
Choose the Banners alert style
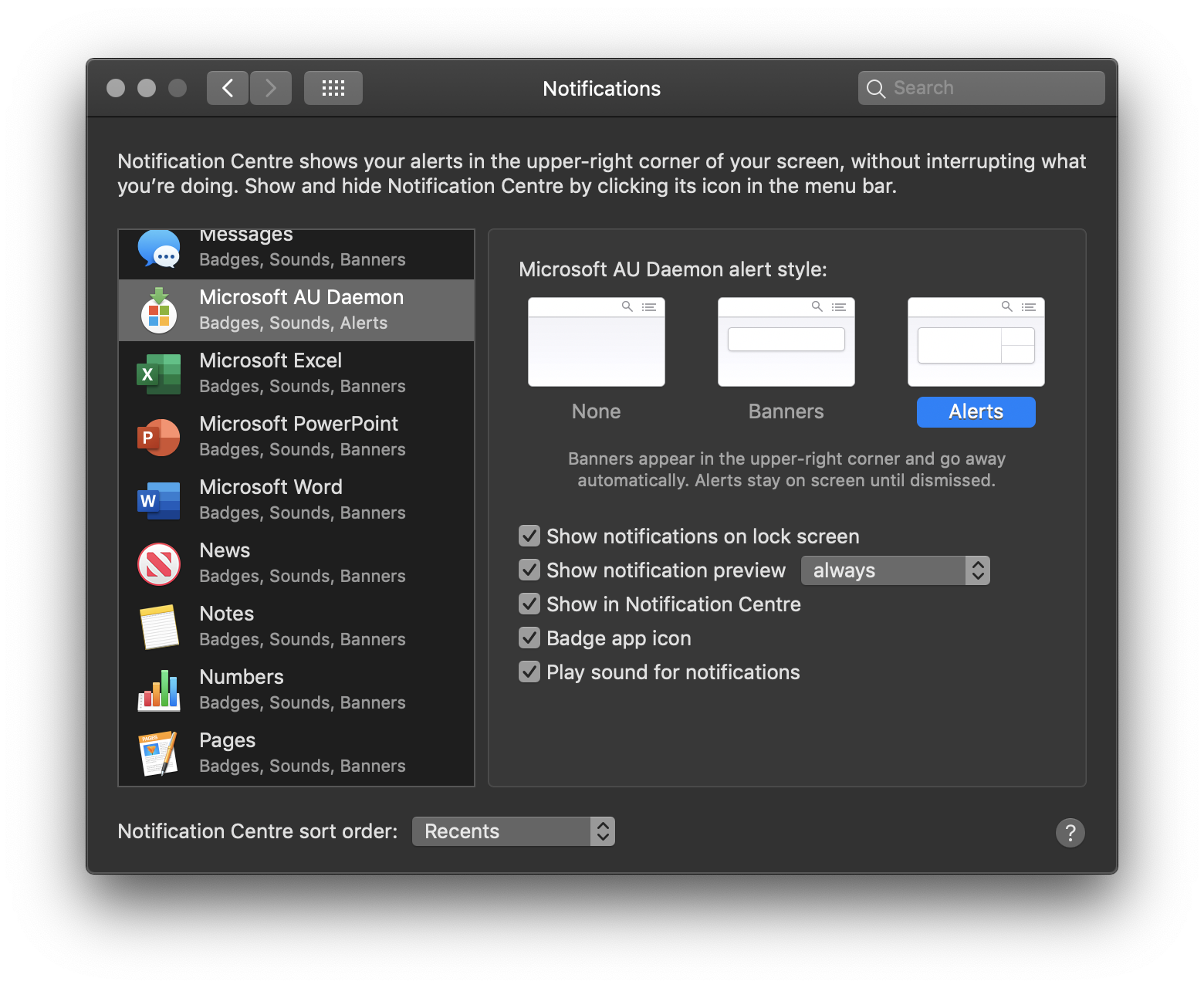pos(786,341)
